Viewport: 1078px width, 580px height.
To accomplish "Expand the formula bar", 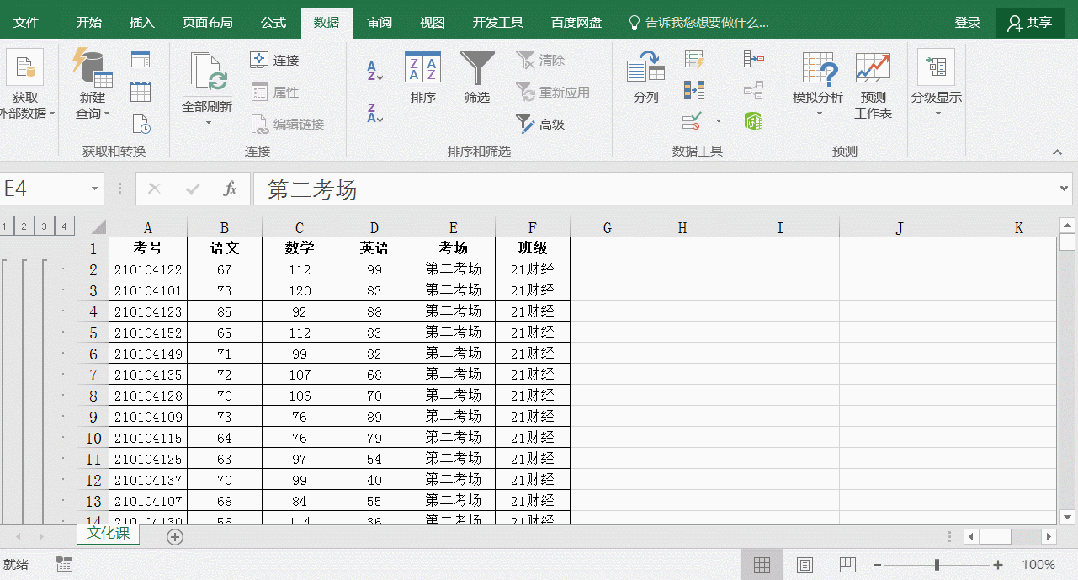I will coord(1064,188).
